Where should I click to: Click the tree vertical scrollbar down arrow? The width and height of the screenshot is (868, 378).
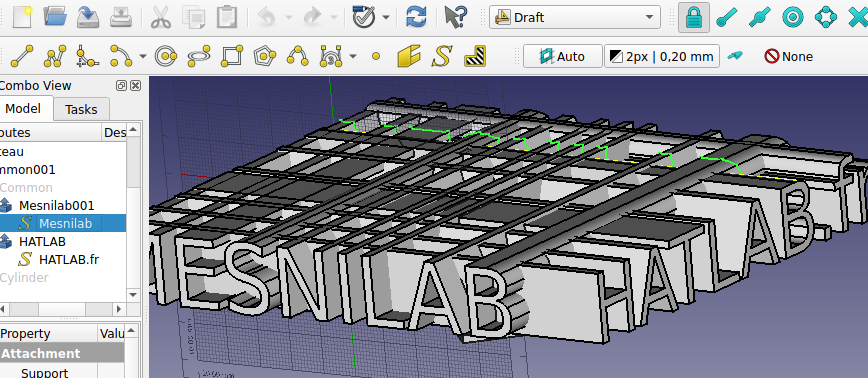(133, 294)
